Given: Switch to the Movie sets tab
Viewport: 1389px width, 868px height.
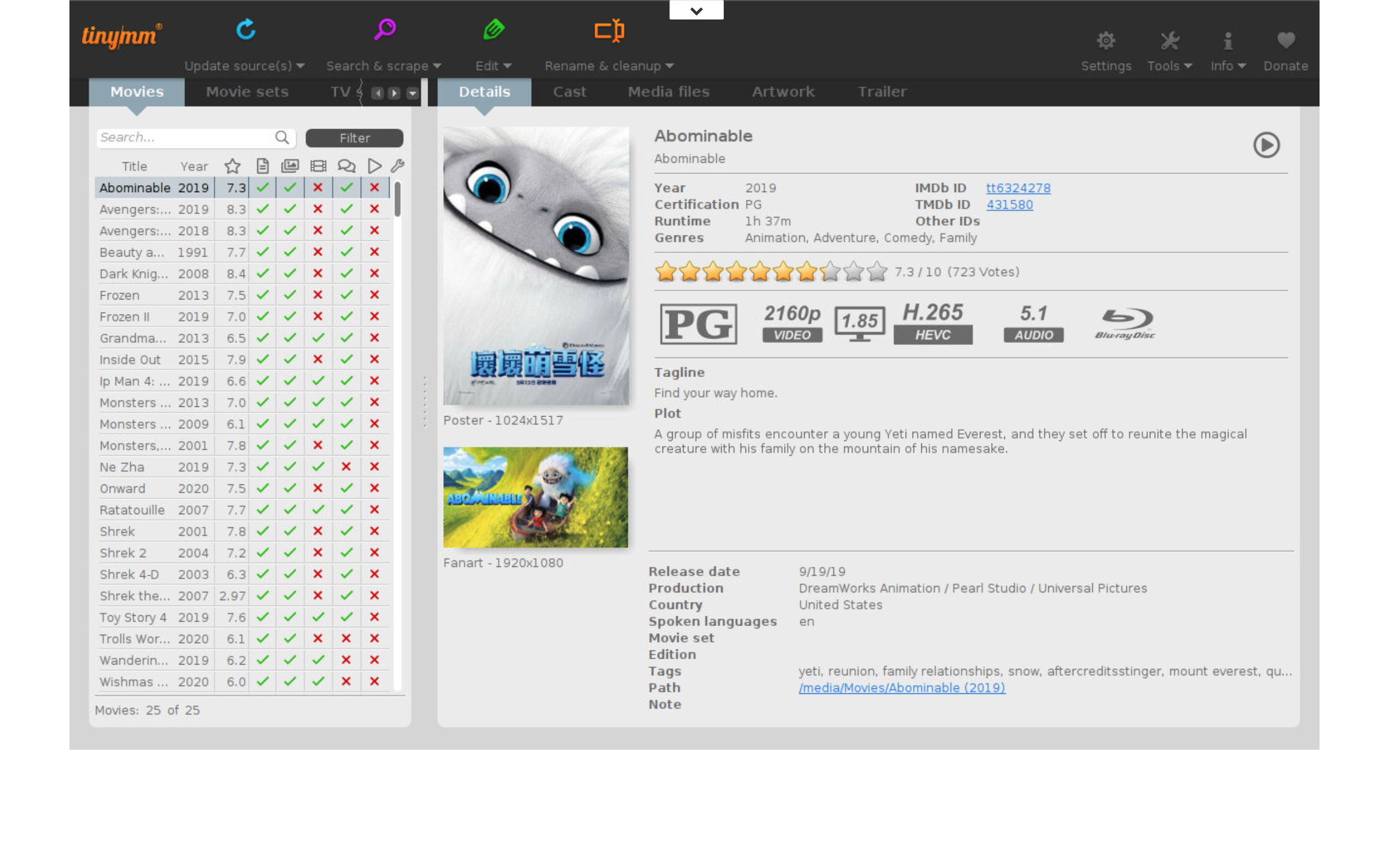Looking at the screenshot, I should [247, 92].
